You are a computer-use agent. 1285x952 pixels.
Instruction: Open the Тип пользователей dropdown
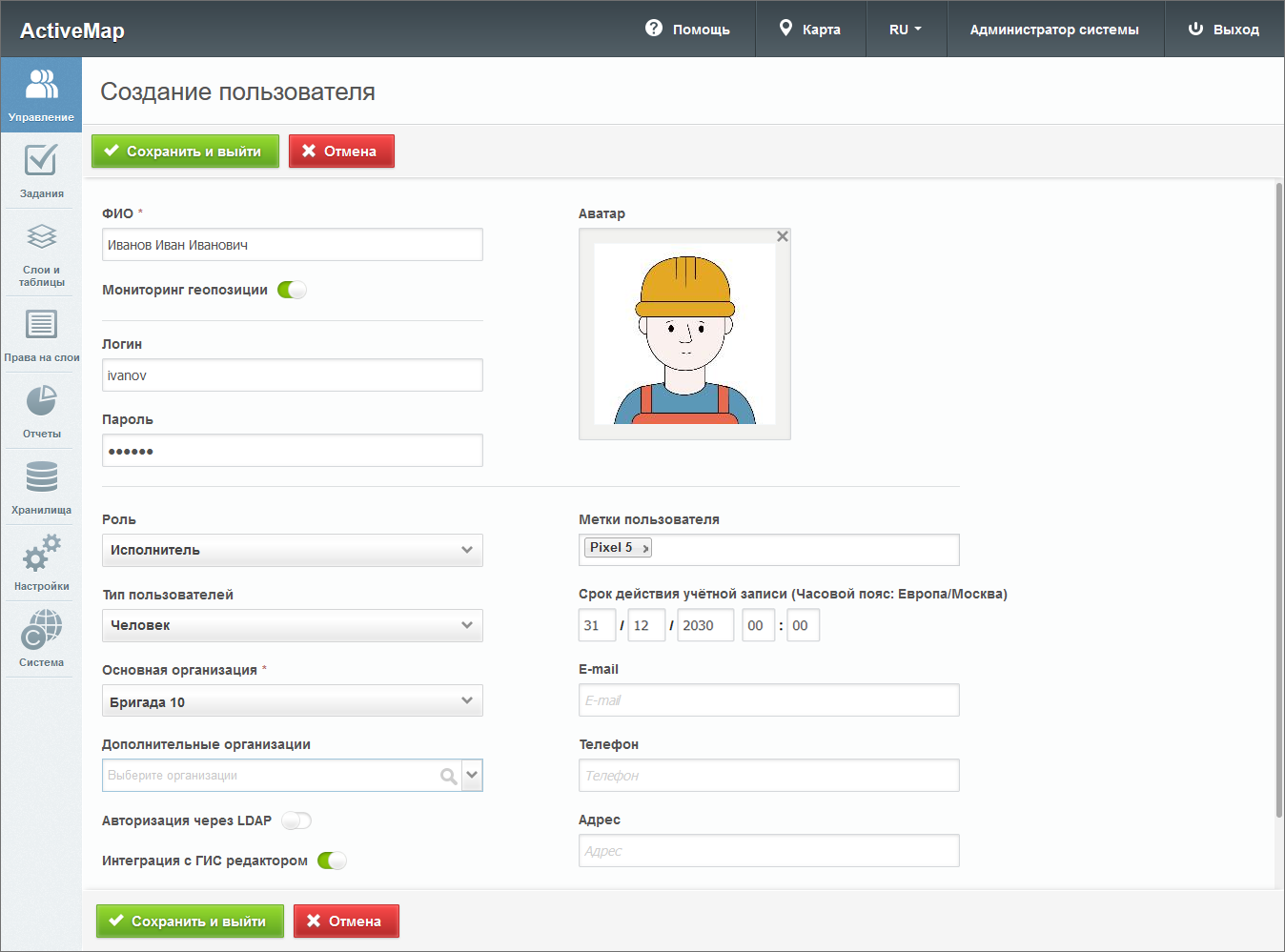click(x=292, y=625)
